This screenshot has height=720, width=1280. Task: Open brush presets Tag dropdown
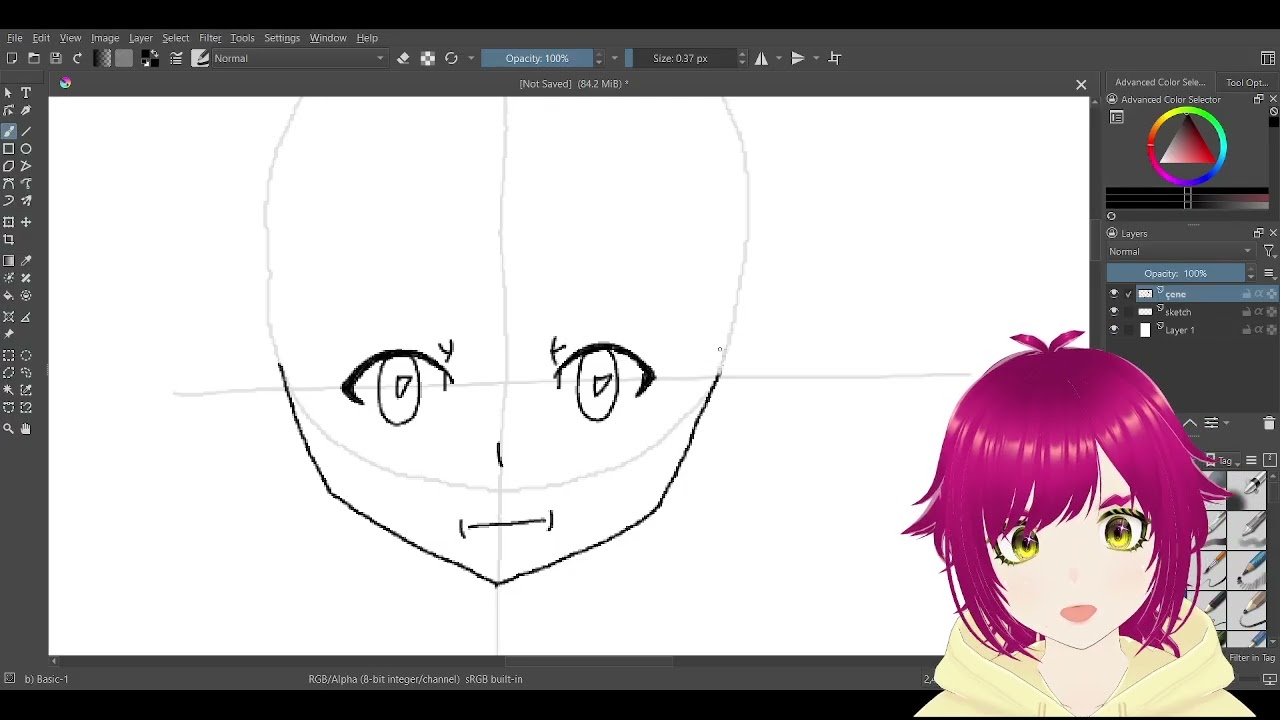click(x=1221, y=461)
